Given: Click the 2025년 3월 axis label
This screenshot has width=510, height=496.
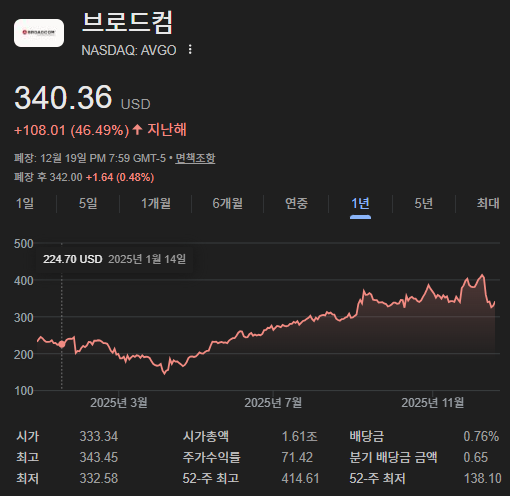Looking at the screenshot, I should click(119, 403).
